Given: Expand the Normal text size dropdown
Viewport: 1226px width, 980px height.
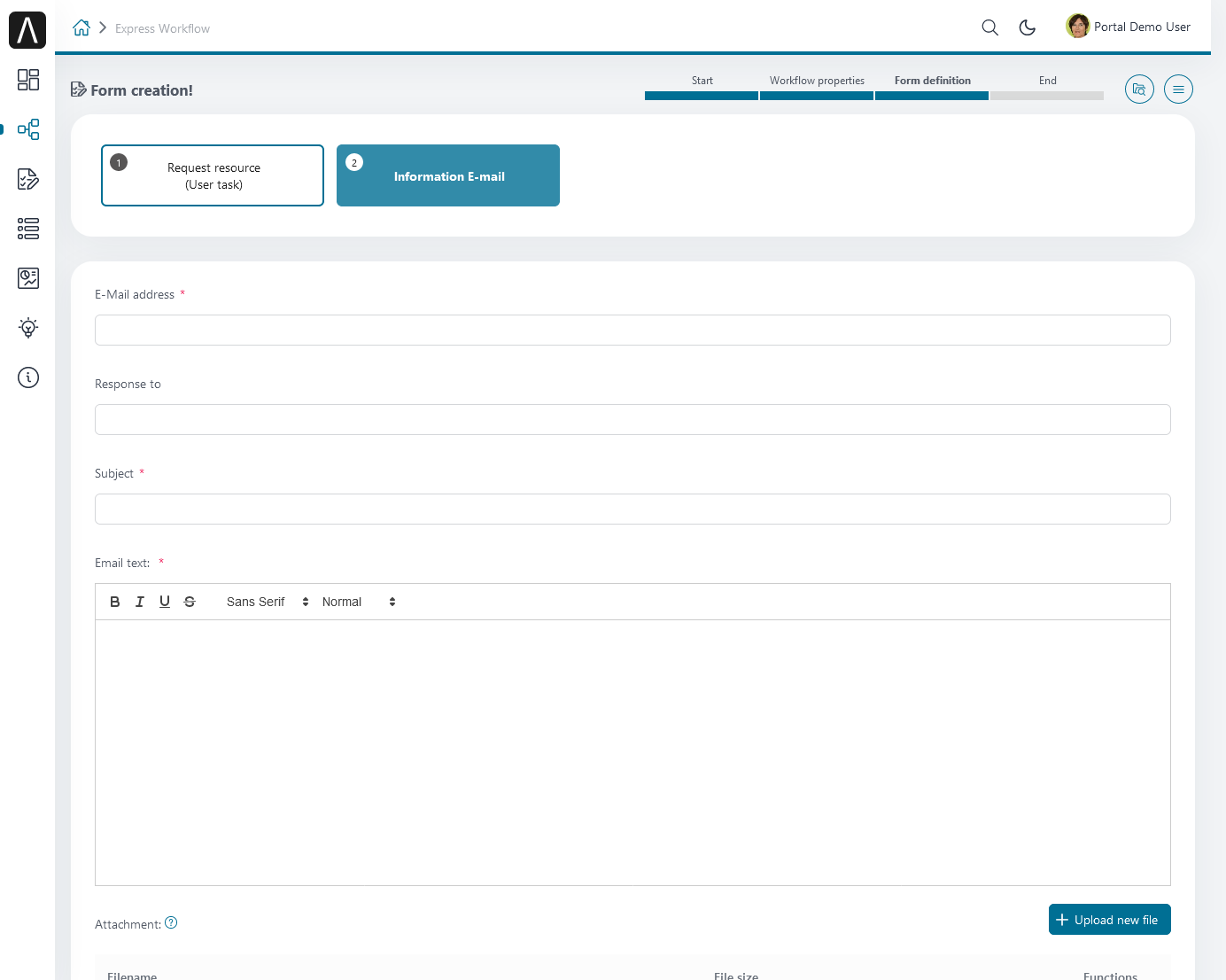Looking at the screenshot, I should coord(358,602).
